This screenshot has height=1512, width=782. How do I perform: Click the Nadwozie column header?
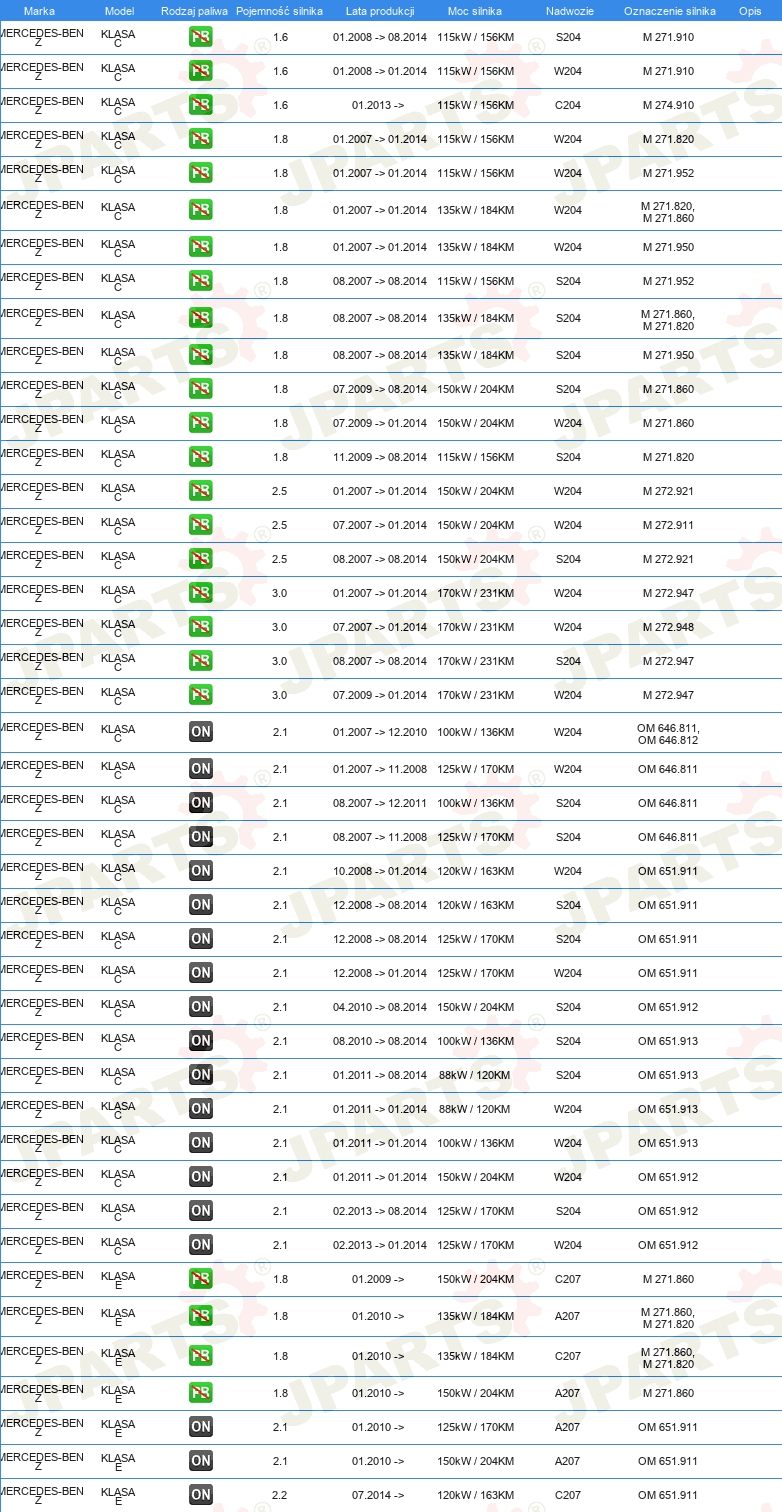(x=569, y=11)
